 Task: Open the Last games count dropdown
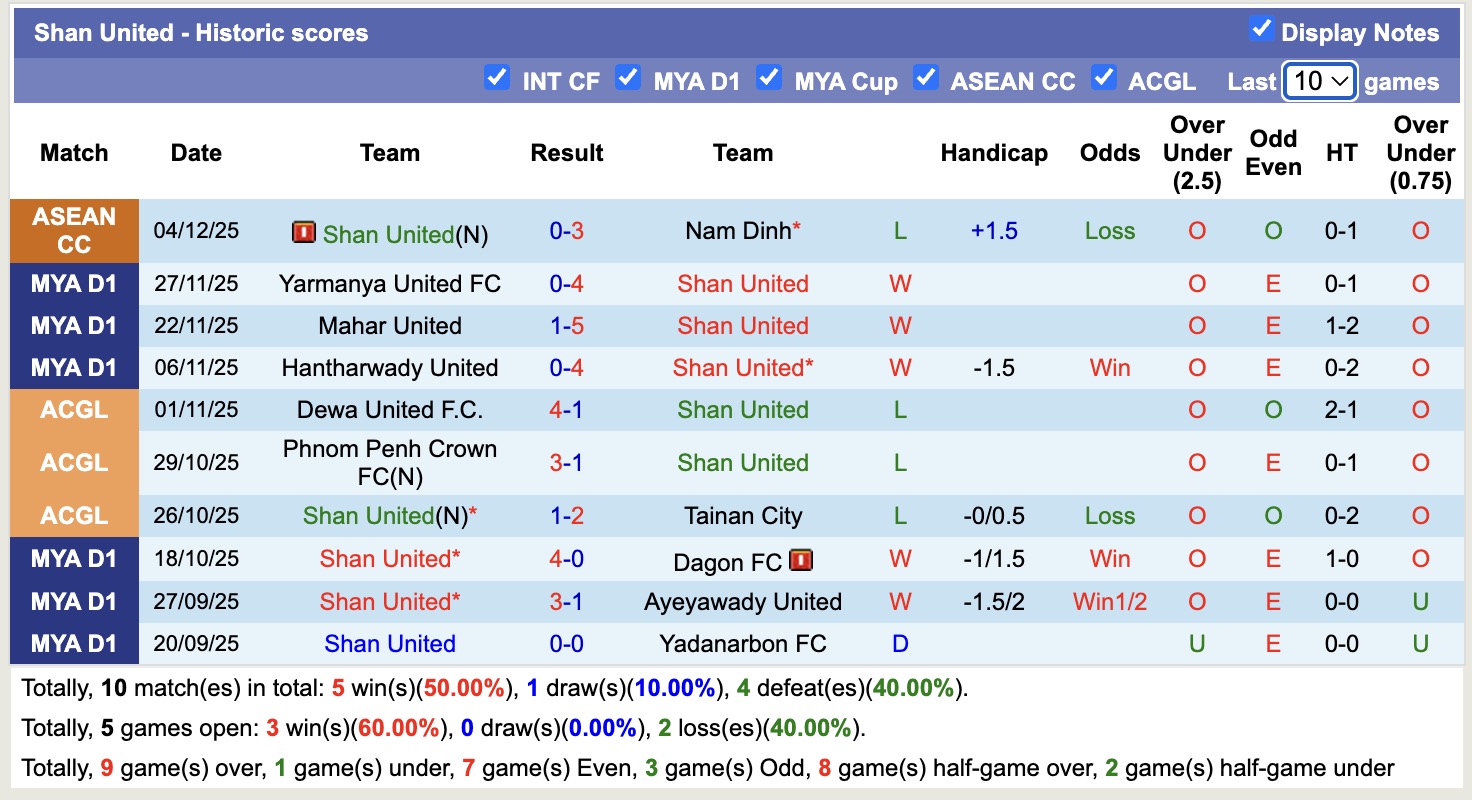pos(1319,80)
